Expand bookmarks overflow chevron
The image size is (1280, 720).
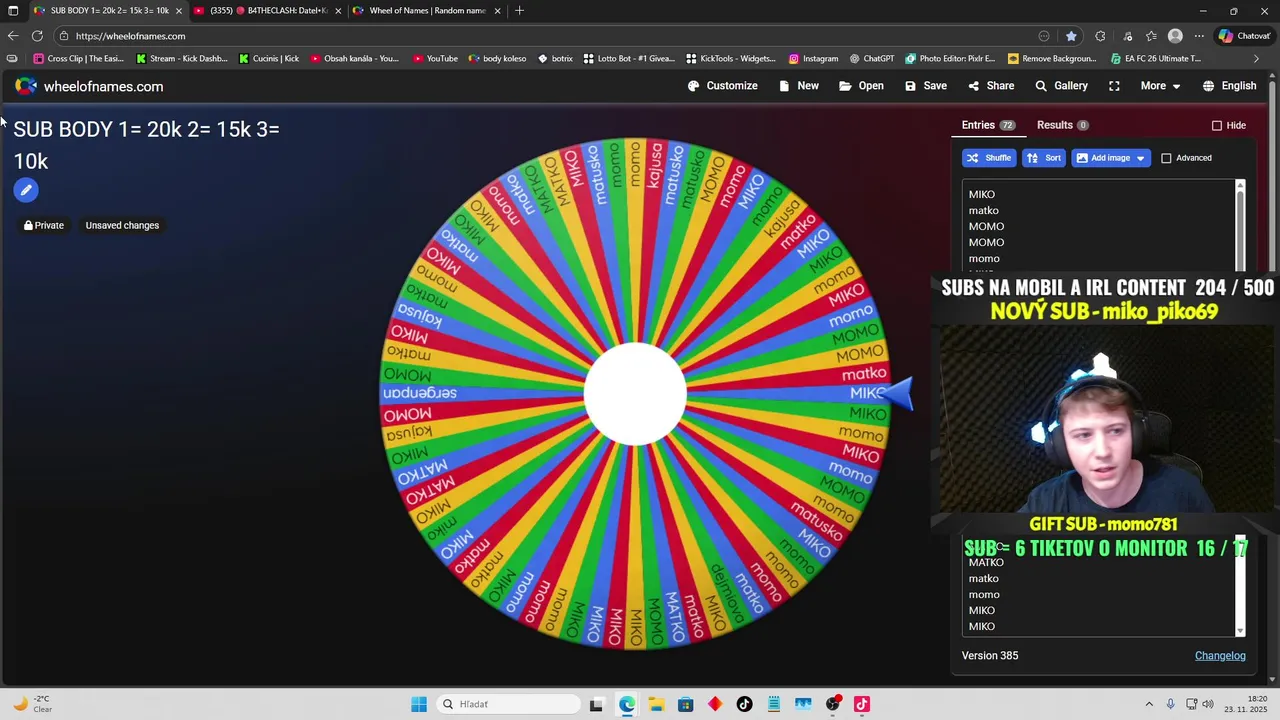pos(1256,59)
